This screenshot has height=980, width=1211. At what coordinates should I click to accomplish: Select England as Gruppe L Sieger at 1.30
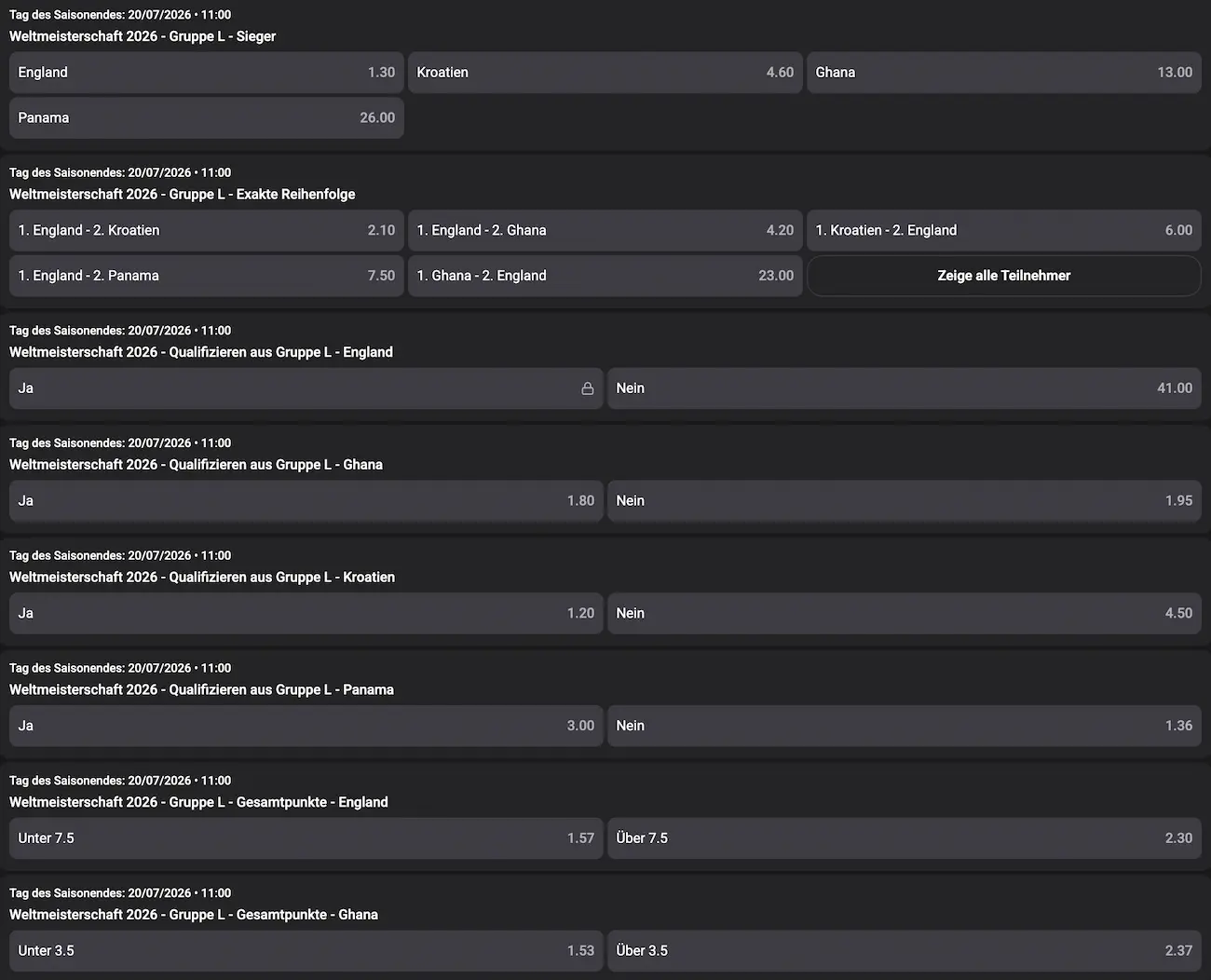(x=207, y=73)
